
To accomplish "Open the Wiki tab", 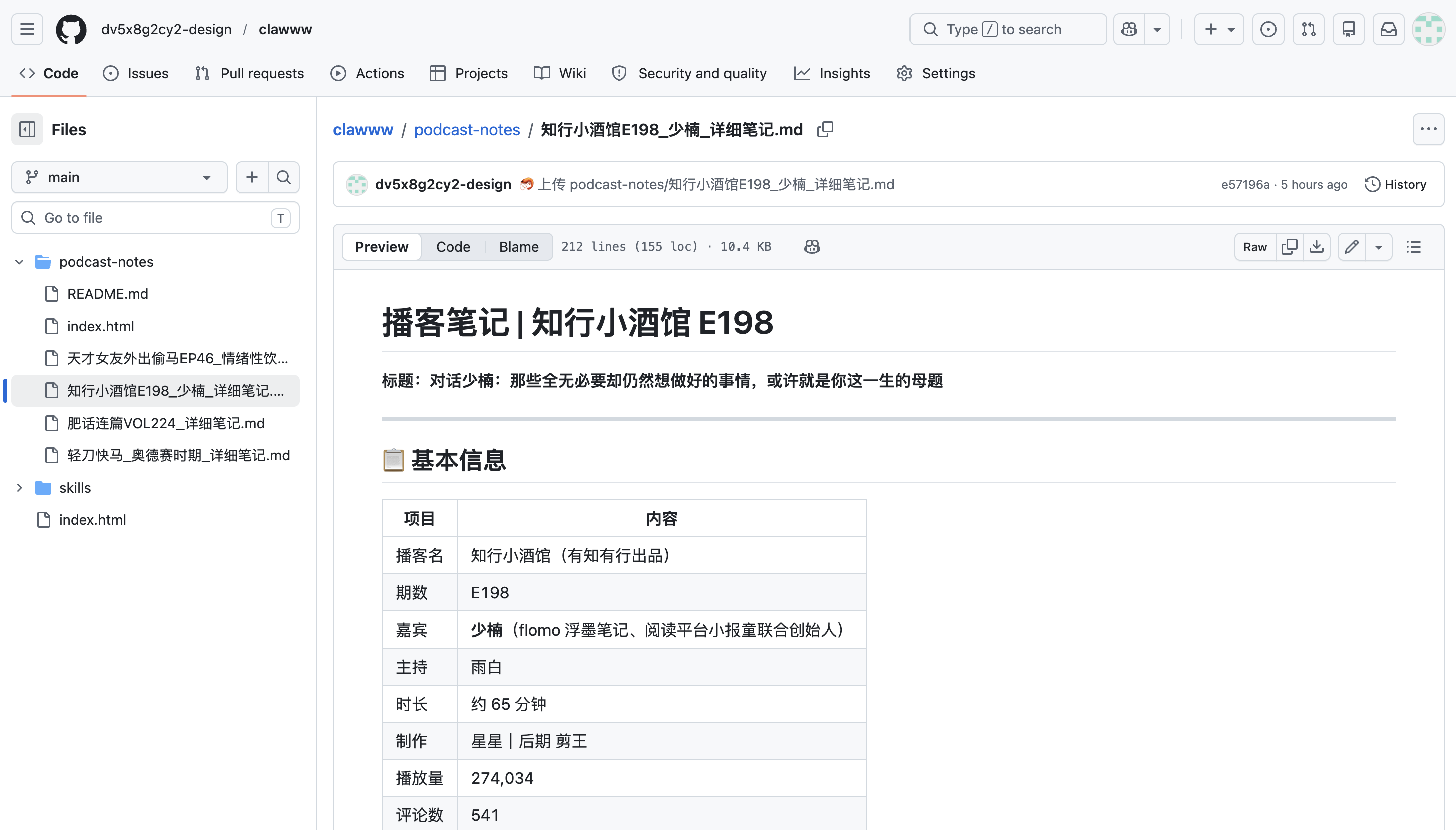I will [560, 73].
